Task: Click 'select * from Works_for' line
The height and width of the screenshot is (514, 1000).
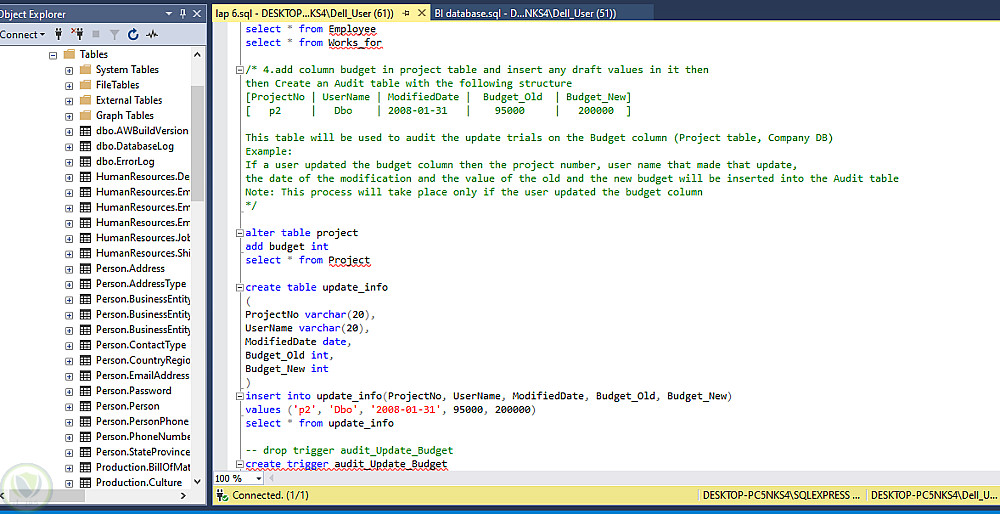Action: click(x=314, y=43)
